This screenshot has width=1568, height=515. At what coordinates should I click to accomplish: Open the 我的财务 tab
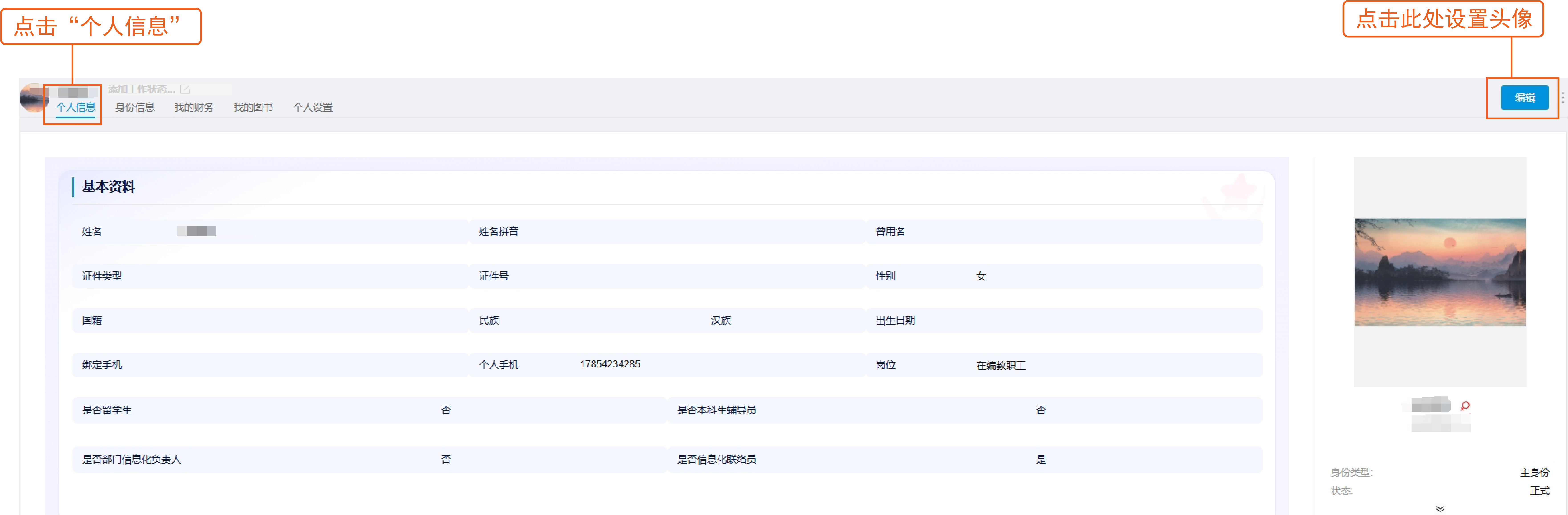194,107
